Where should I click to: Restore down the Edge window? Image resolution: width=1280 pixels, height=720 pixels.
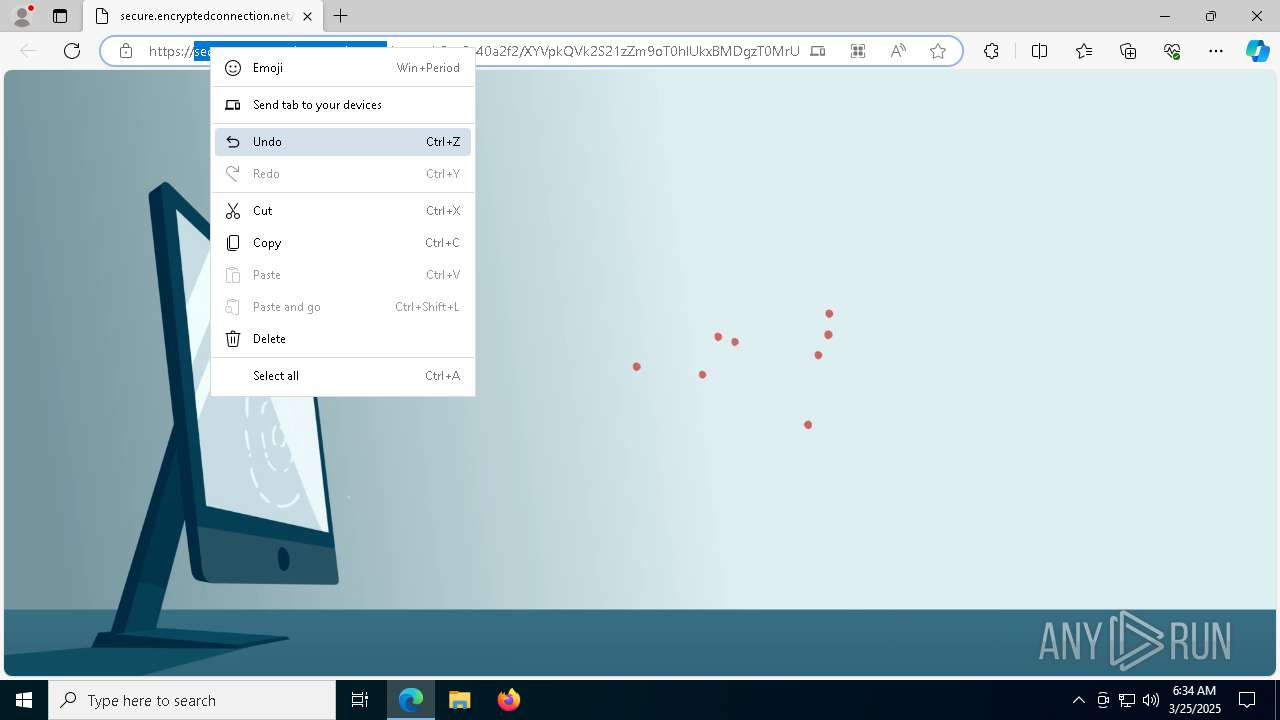(x=1211, y=16)
